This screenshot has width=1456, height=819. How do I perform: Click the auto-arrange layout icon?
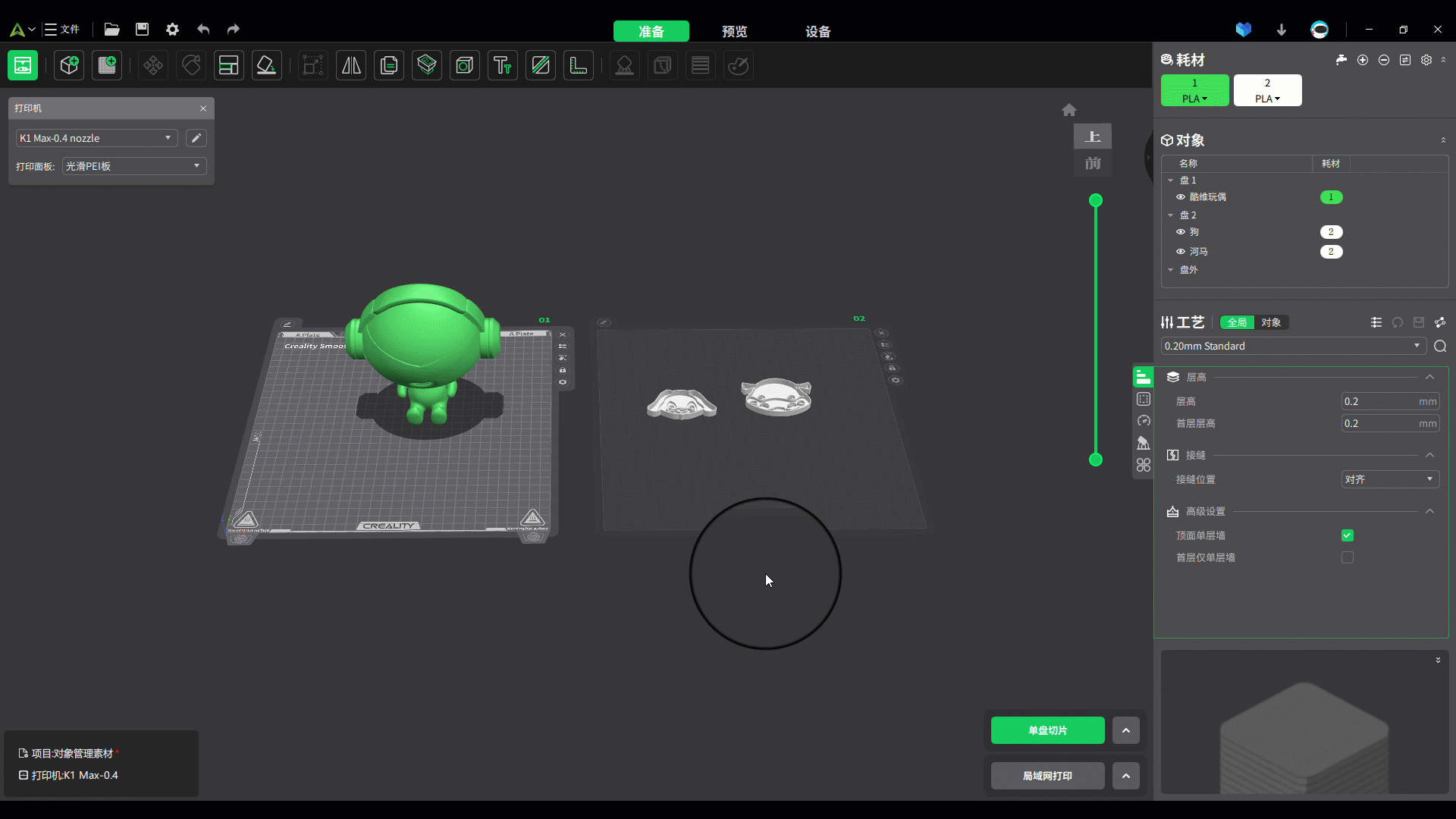(228, 65)
